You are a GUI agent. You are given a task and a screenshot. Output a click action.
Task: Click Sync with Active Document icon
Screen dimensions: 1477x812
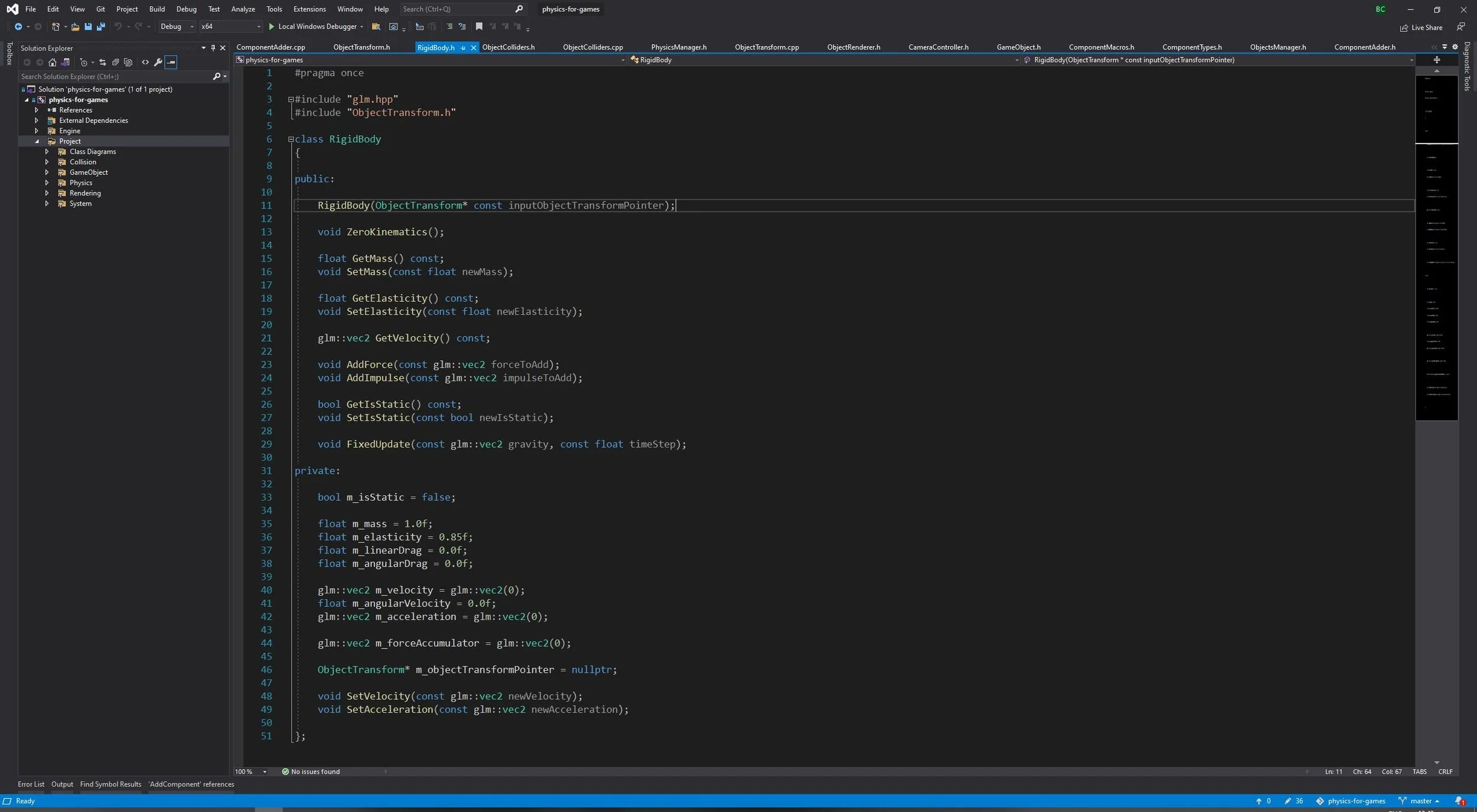pos(102,62)
